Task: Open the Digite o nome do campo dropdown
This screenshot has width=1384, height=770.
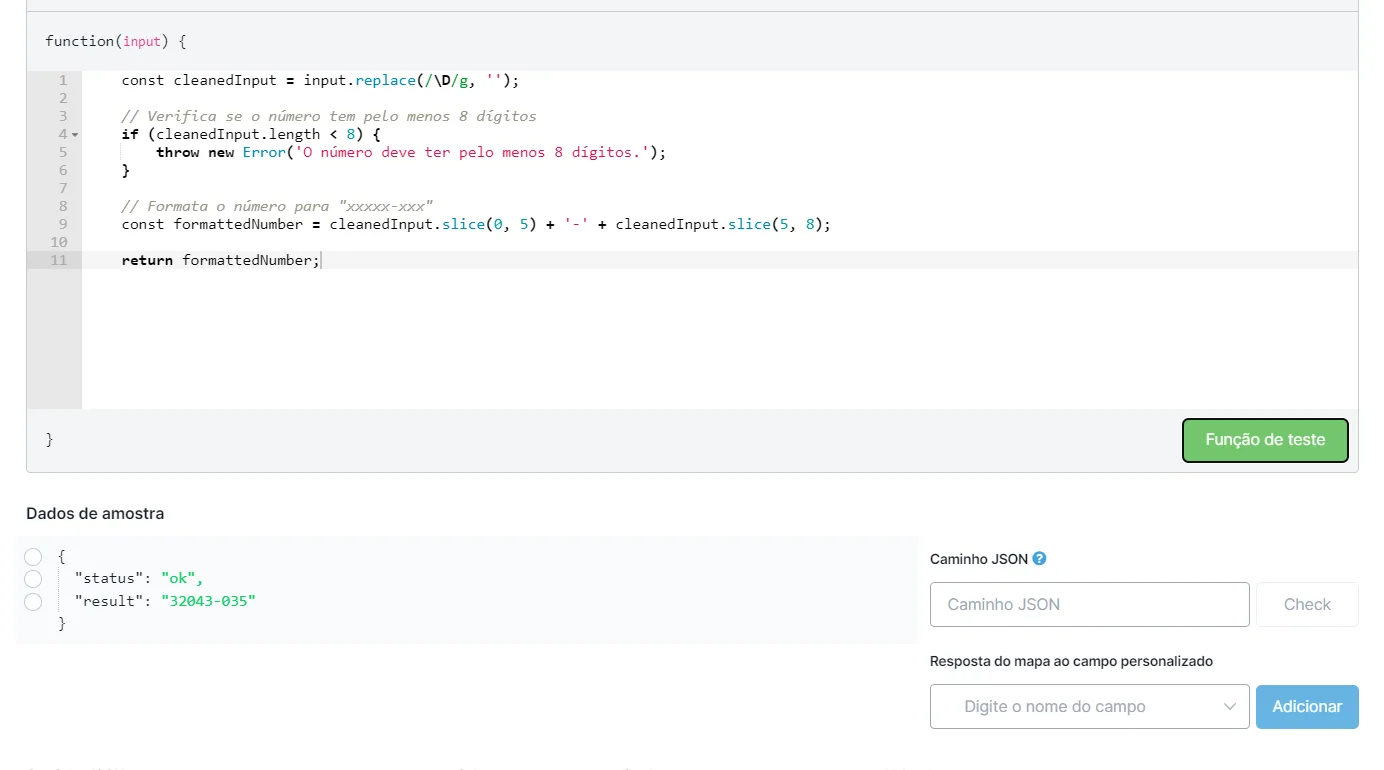Action: click(x=1089, y=706)
